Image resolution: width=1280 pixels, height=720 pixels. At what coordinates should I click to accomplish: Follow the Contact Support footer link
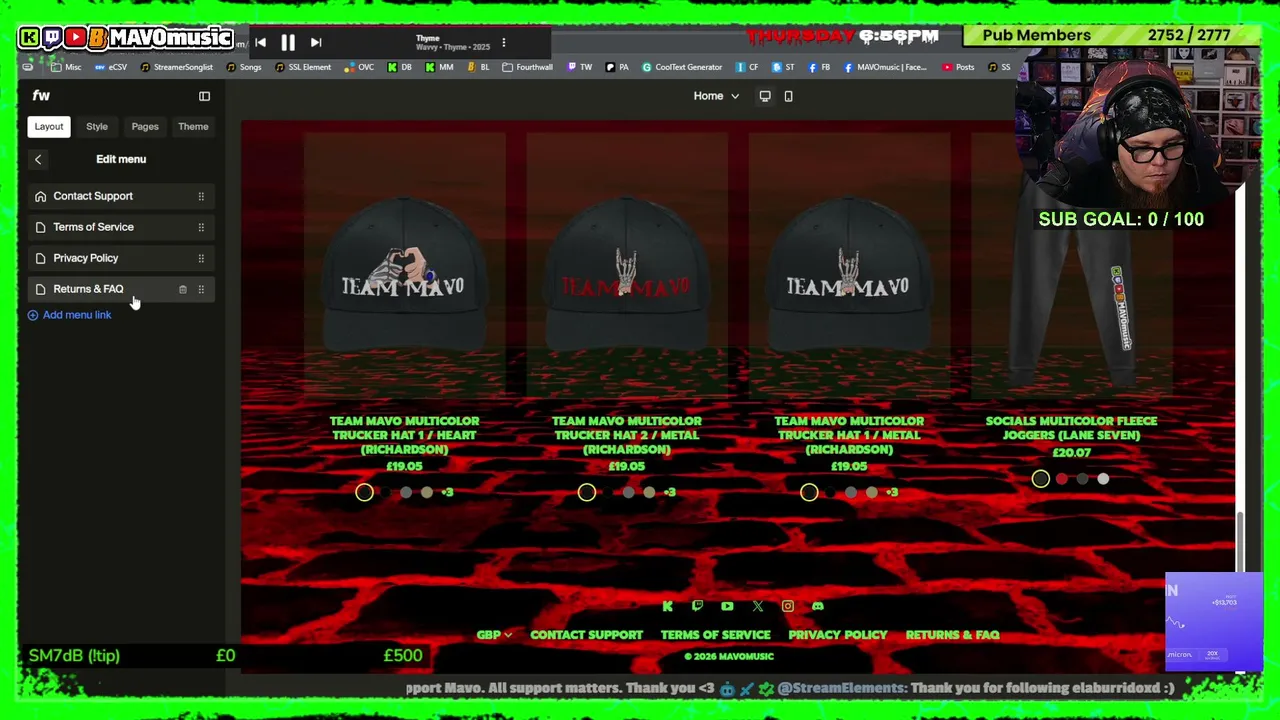pyautogui.click(x=586, y=635)
